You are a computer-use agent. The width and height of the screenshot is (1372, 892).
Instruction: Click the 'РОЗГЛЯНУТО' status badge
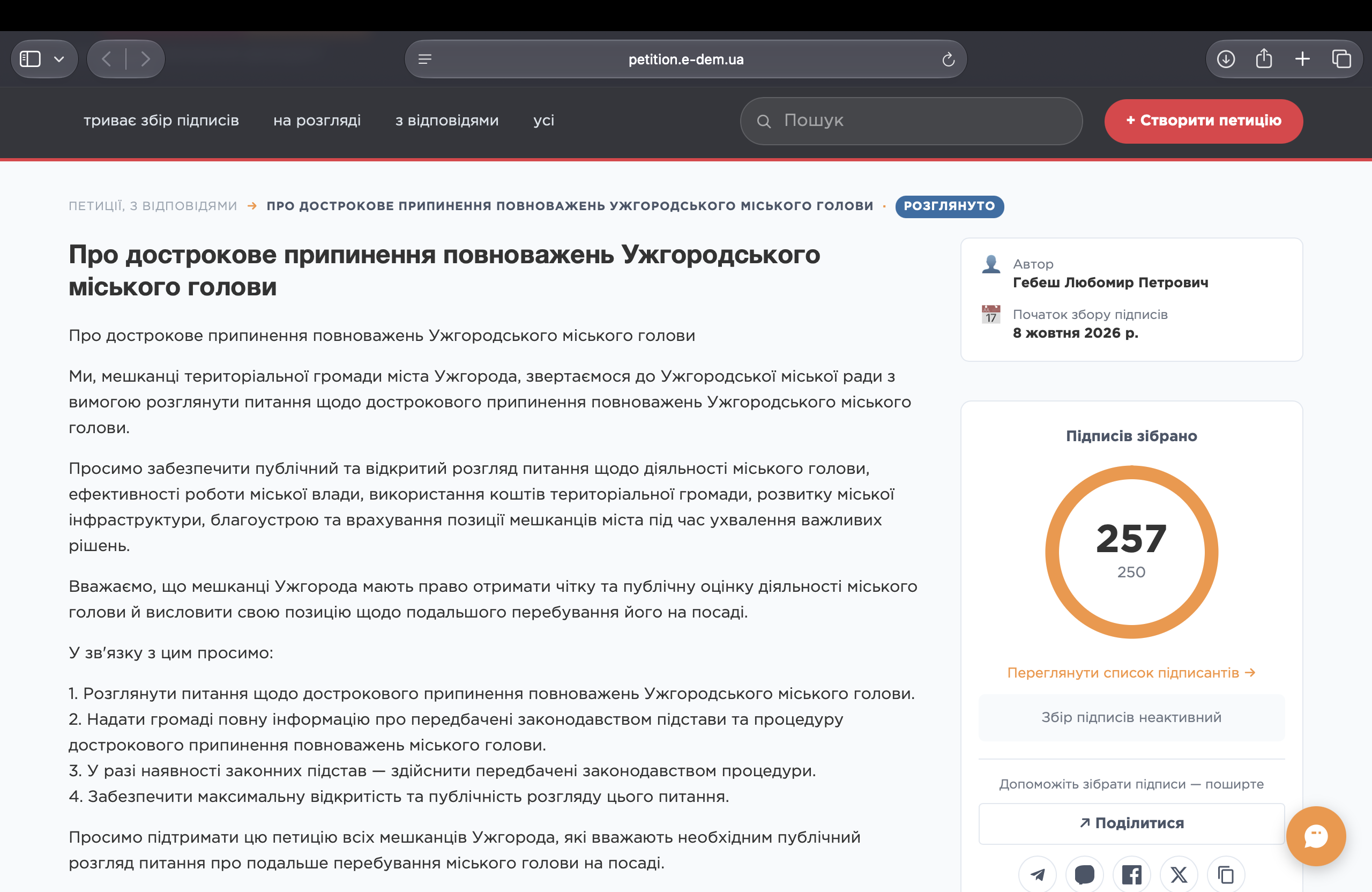pyautogui.click(x=949, y=206)
